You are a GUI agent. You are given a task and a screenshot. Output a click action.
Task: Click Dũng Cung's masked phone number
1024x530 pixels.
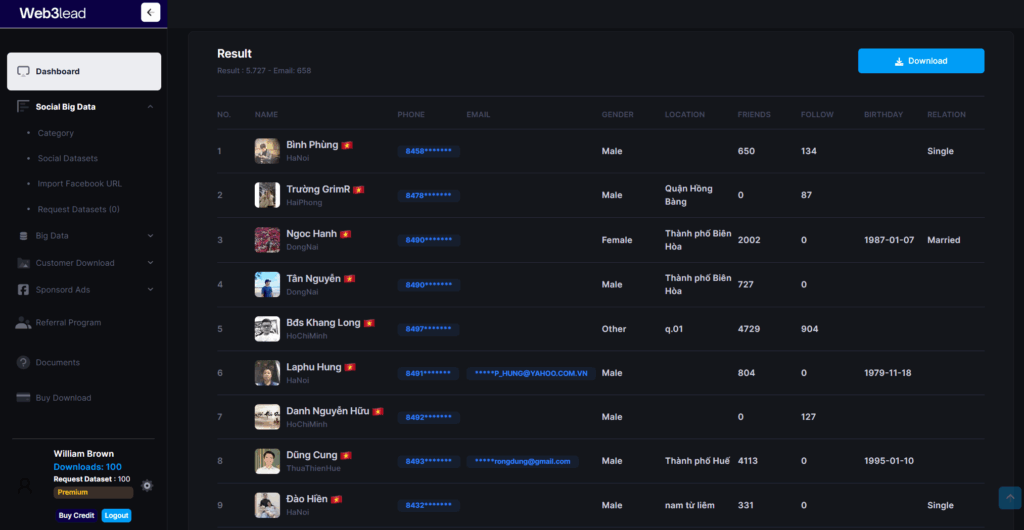click(429, 461)
